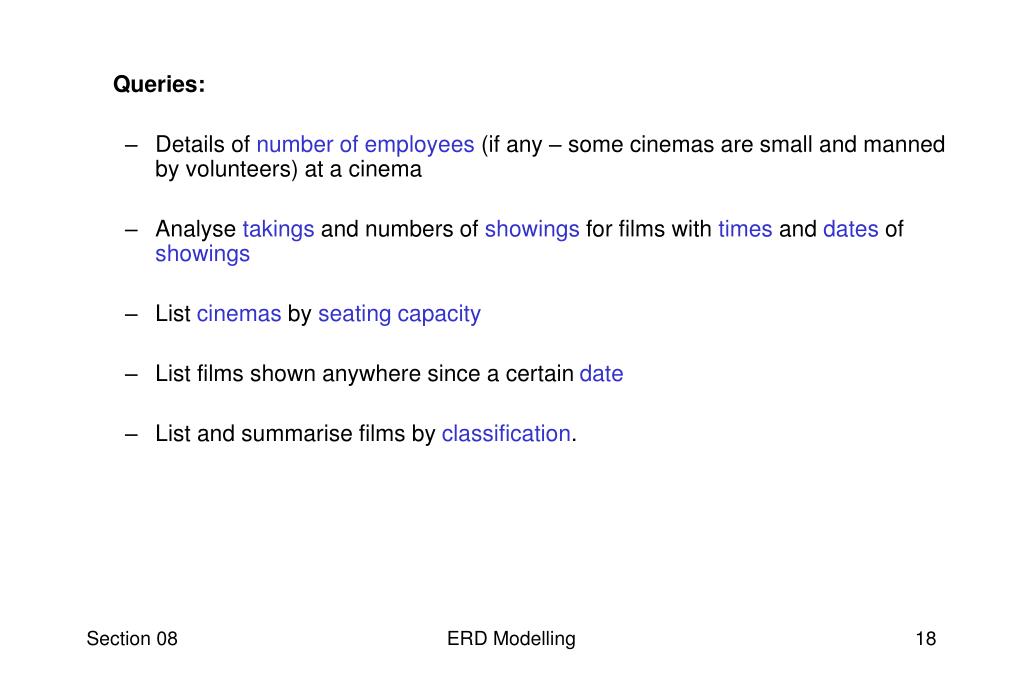This screenshot has height=682, width=1023.
Task: Click the blue 'cinemas' text
Action: point(239,314)
